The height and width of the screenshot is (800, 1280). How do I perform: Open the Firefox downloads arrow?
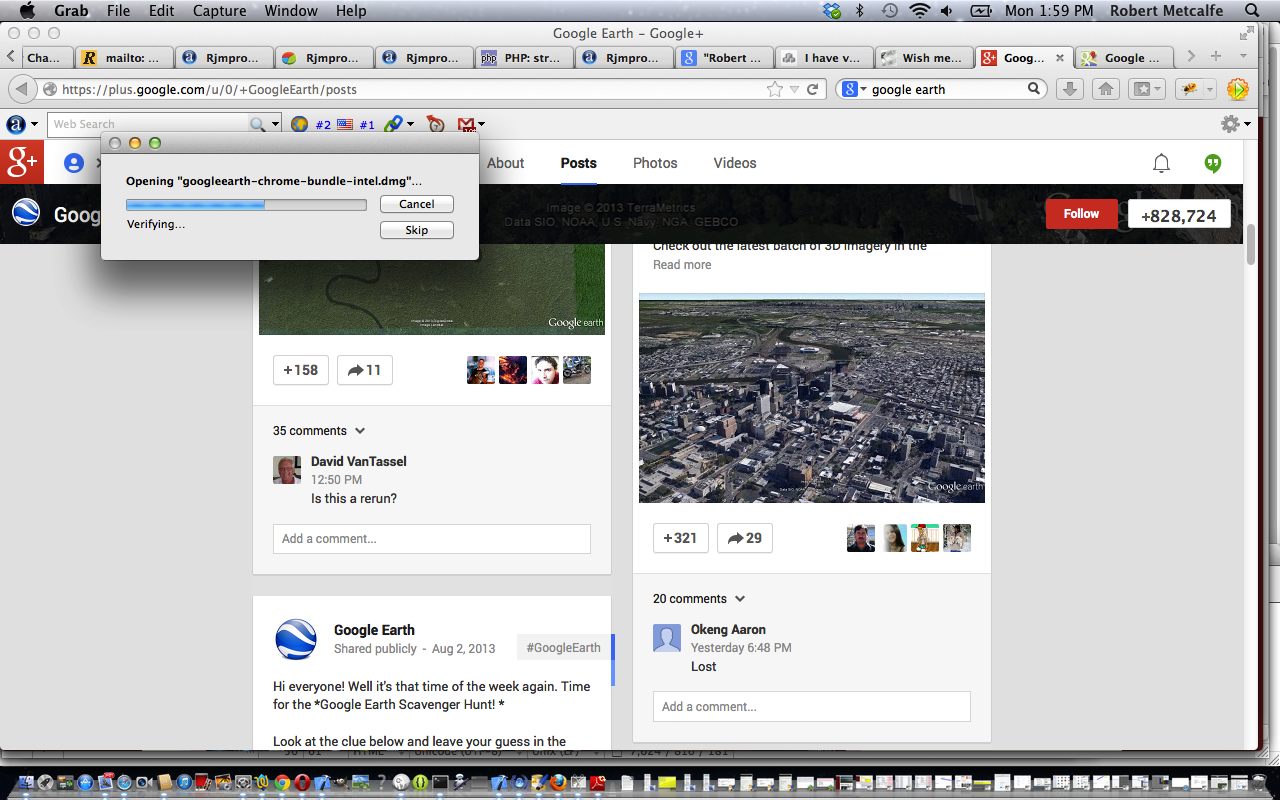1069,89
